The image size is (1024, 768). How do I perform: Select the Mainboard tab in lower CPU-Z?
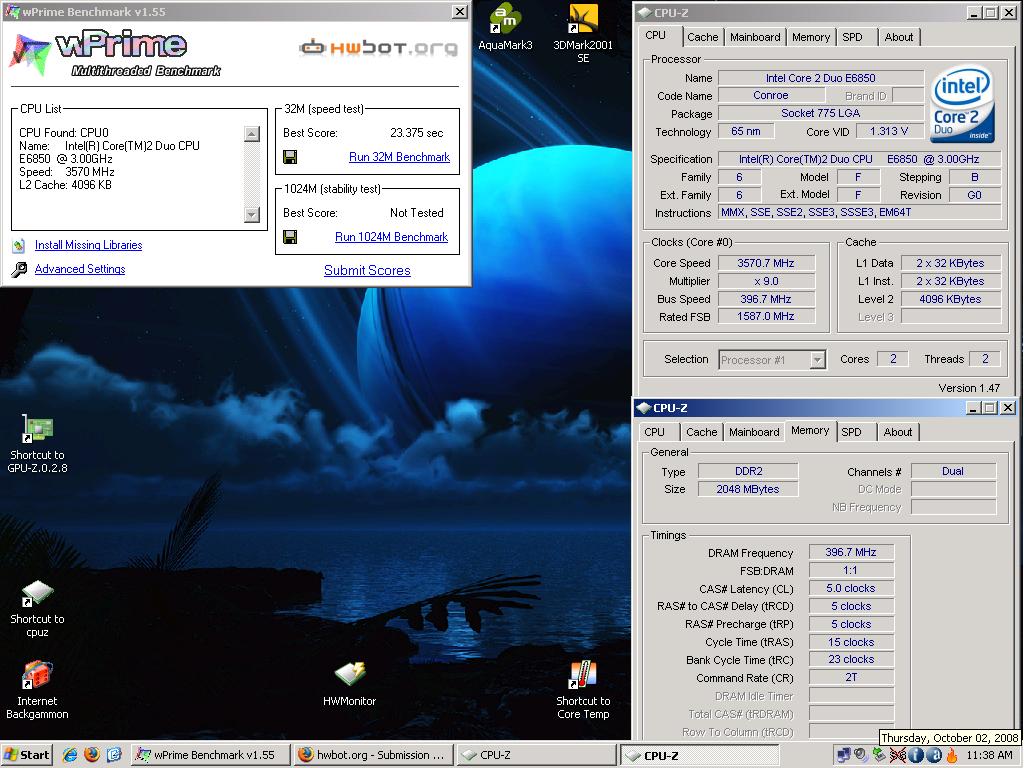coord(754,432)
